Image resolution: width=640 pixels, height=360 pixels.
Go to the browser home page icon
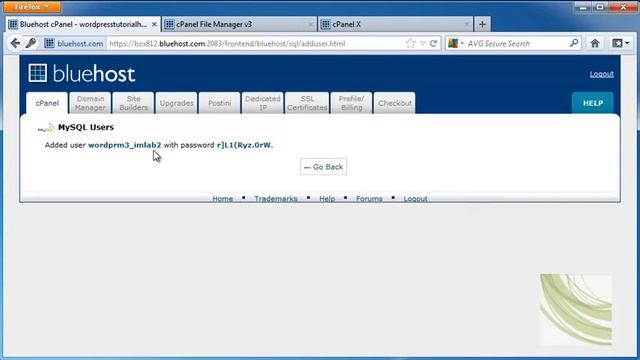(595, 43)
